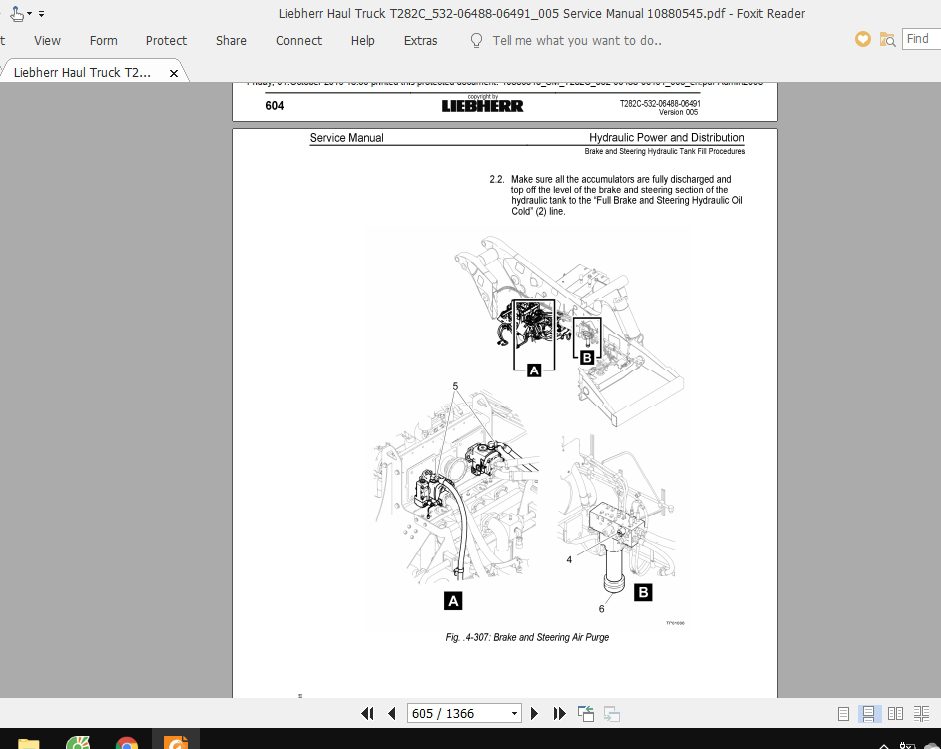Jump to the last page using skip button
The image size is (941, 749).
[559, 713]
